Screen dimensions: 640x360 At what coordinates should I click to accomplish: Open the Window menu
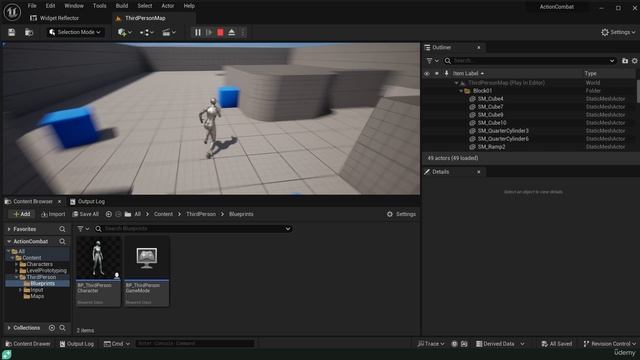(x=74, y=6)
